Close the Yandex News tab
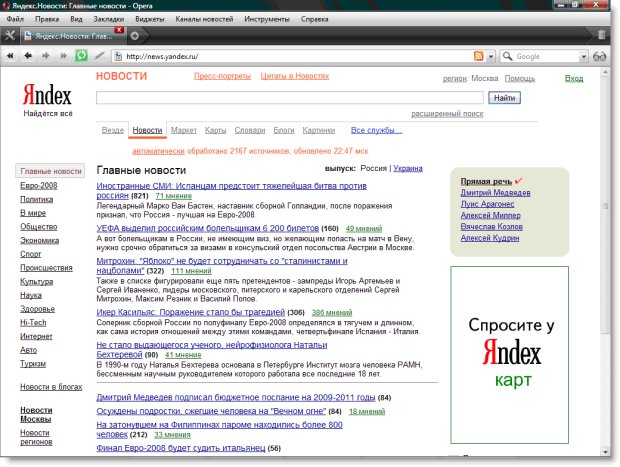This screenshot has width=620, height=467. point(119,30)
